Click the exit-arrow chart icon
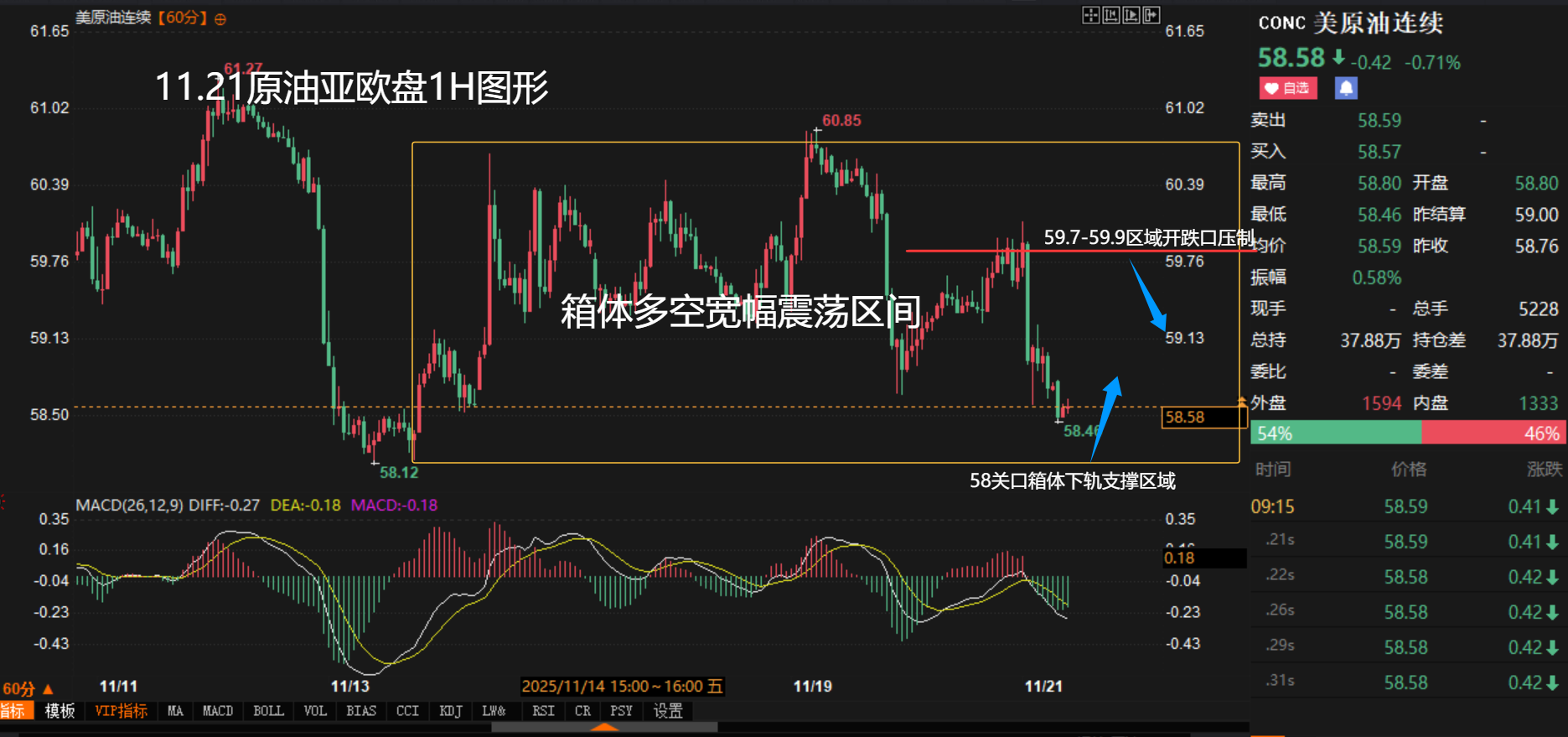The image size is (1568, 737). (x=1151, y=15)
